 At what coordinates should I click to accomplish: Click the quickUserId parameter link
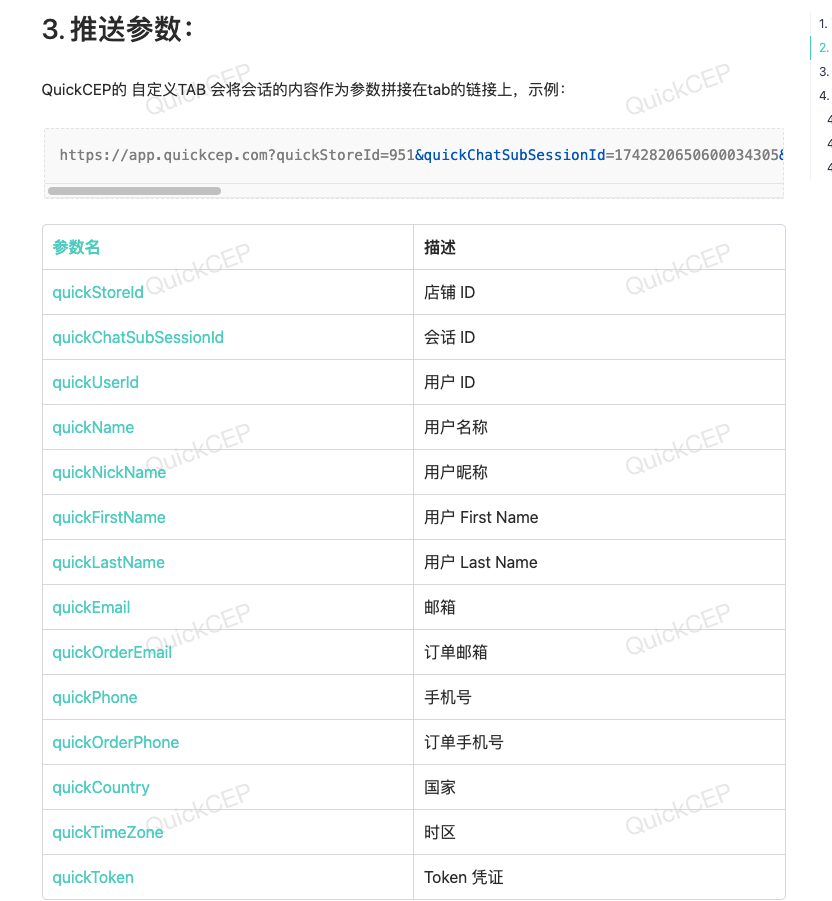[x=95, y=382]
